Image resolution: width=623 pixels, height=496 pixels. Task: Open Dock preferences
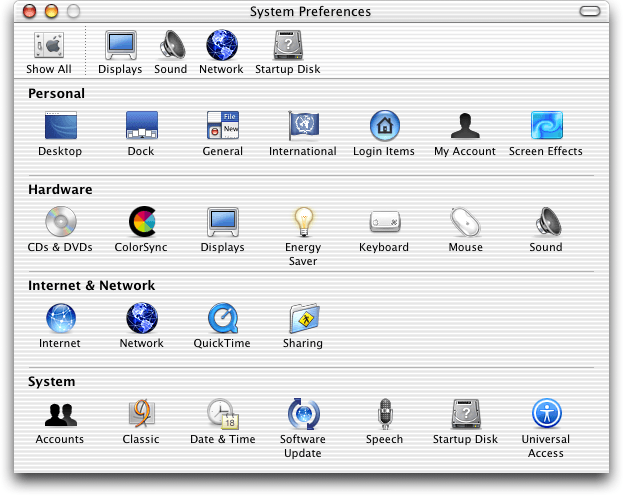click(x=141, y=126)
